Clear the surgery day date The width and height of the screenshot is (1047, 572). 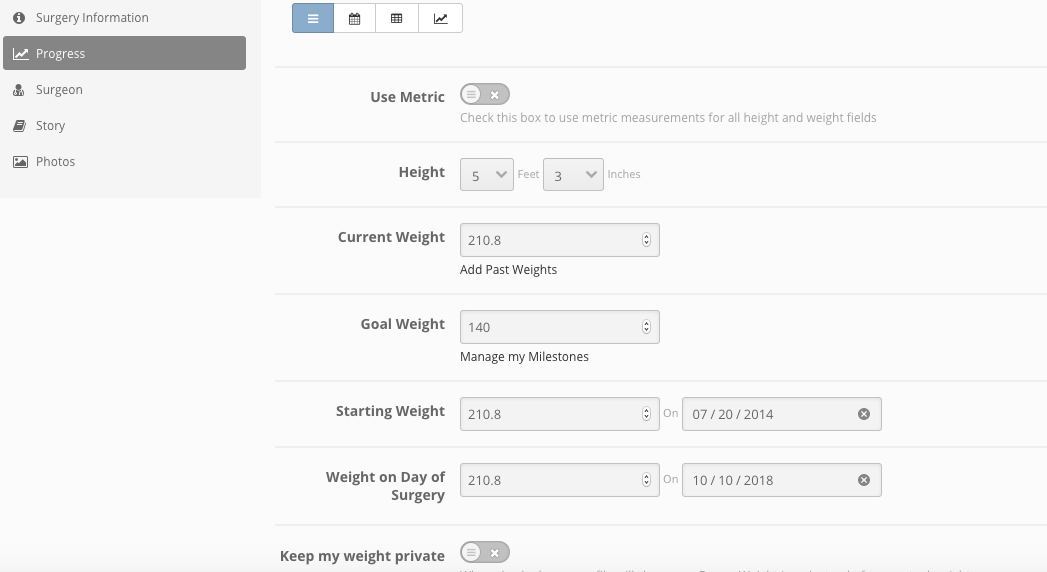(x=863, y=481)
